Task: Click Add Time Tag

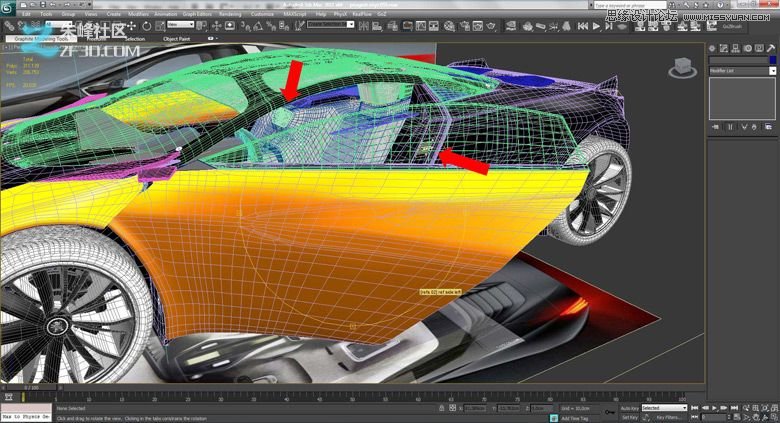Action: [575, 419]
